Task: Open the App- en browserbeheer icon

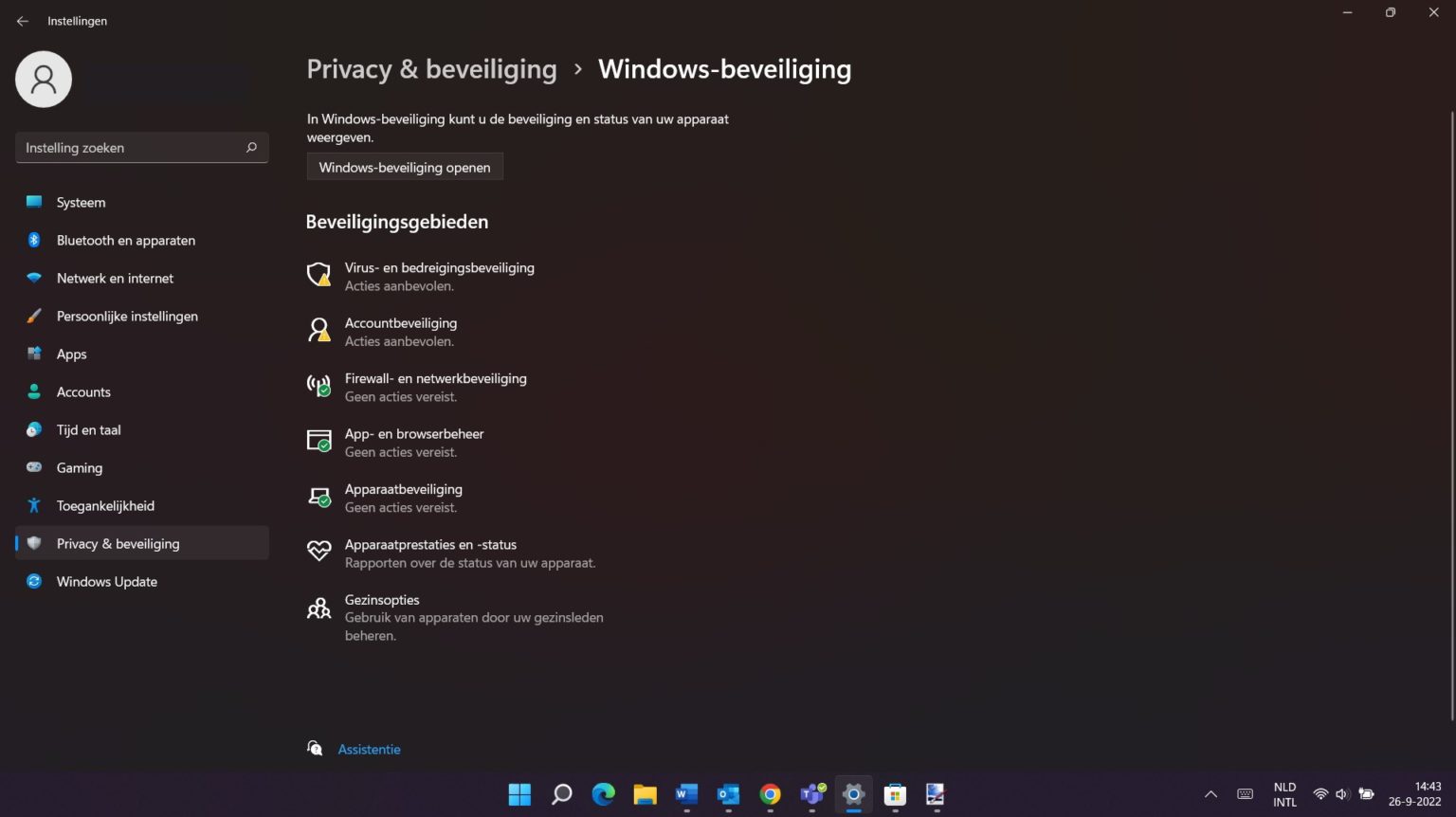Action: pyautogui.click(x=318, y=441)
